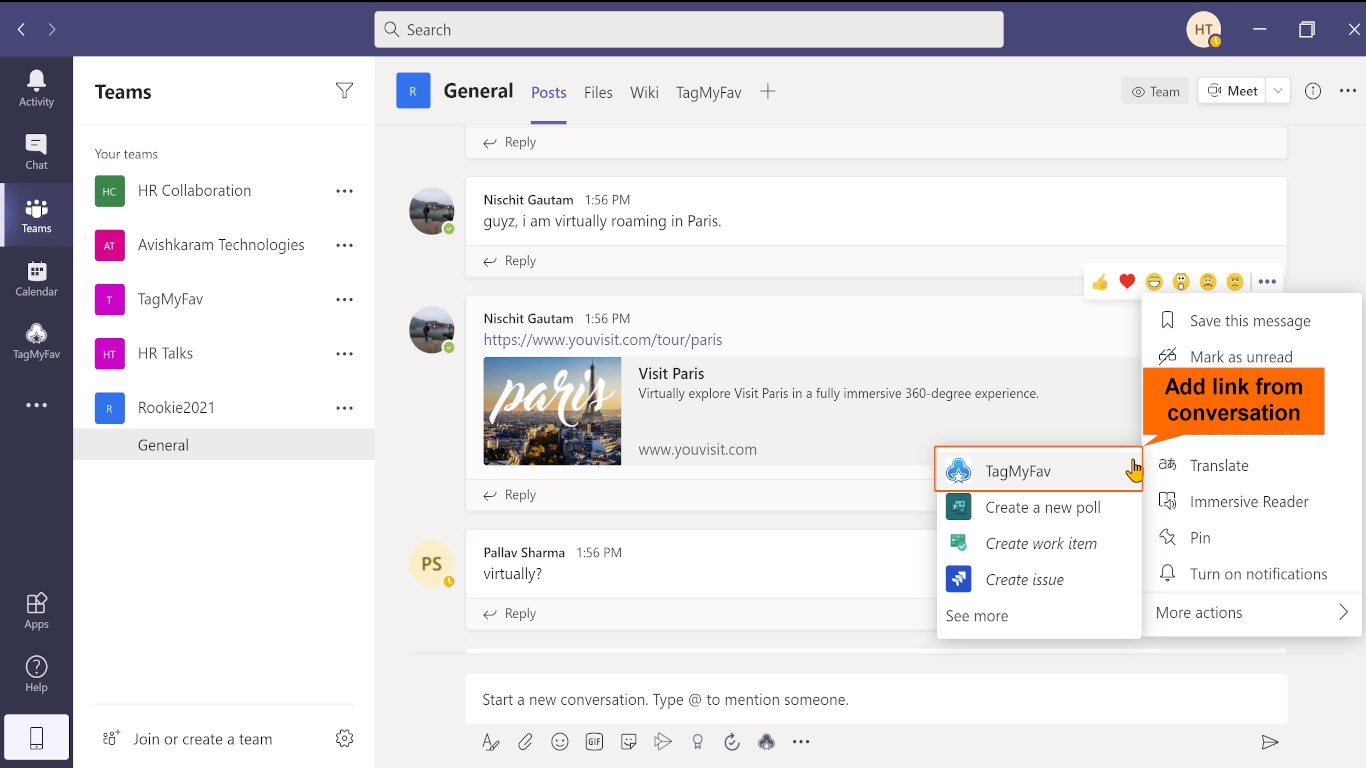
Task: Open manage teams settings gear
Action: (344, 739)
